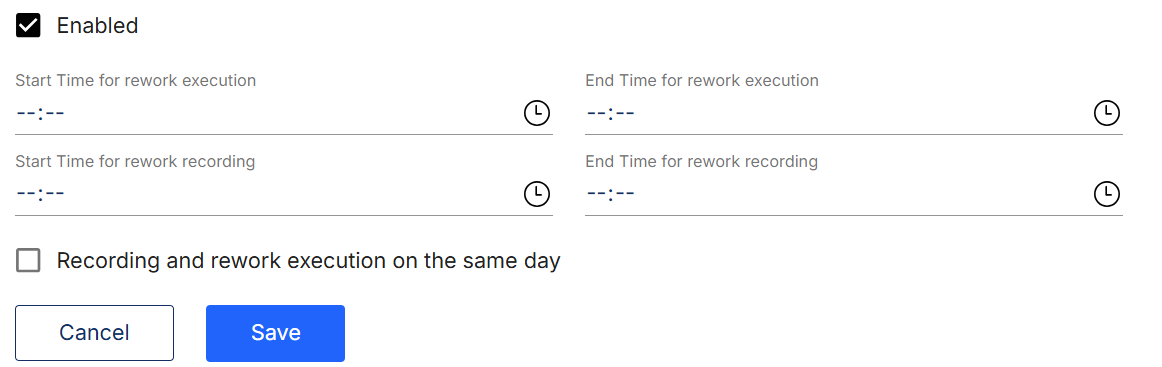
Task: Select minutes segment of Start Time rework recording
Action: pyautogui.click(x=55, y=194)
